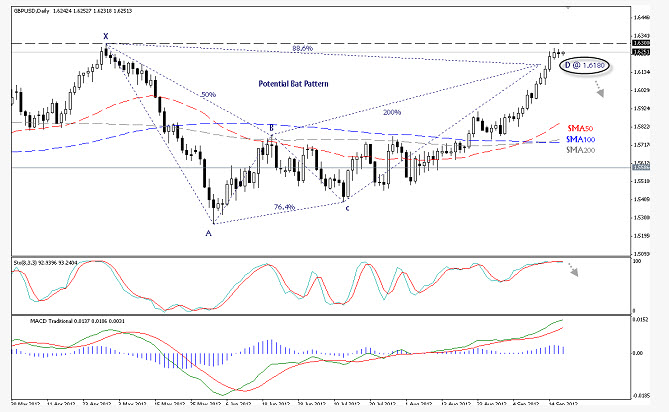This screenshot has height=412, width=669.
Task: Click the 'D @ 1.6180' oval callout
Action: (585, 65)
